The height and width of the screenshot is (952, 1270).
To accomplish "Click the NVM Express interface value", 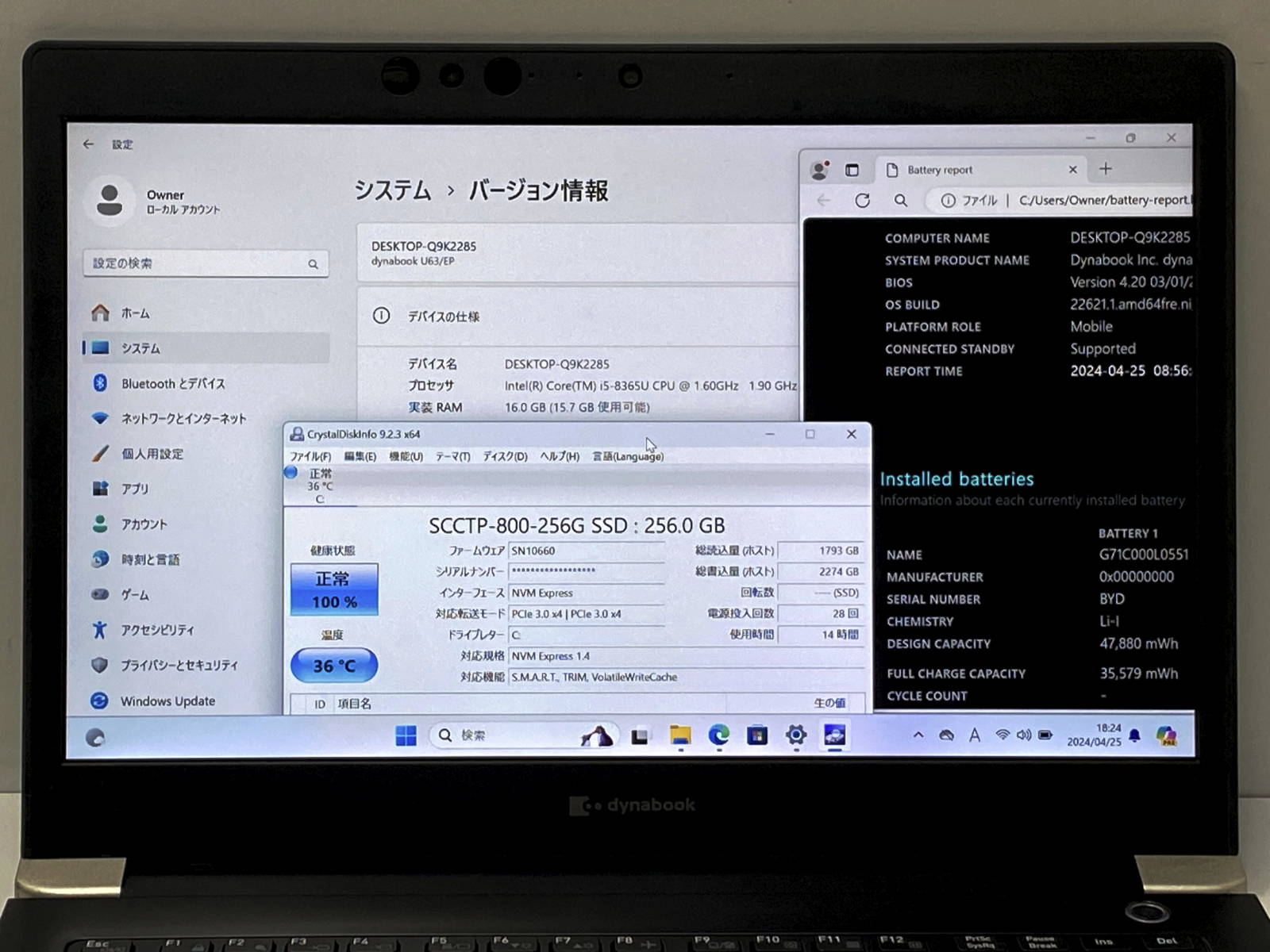I will click(x=587, y=593).
